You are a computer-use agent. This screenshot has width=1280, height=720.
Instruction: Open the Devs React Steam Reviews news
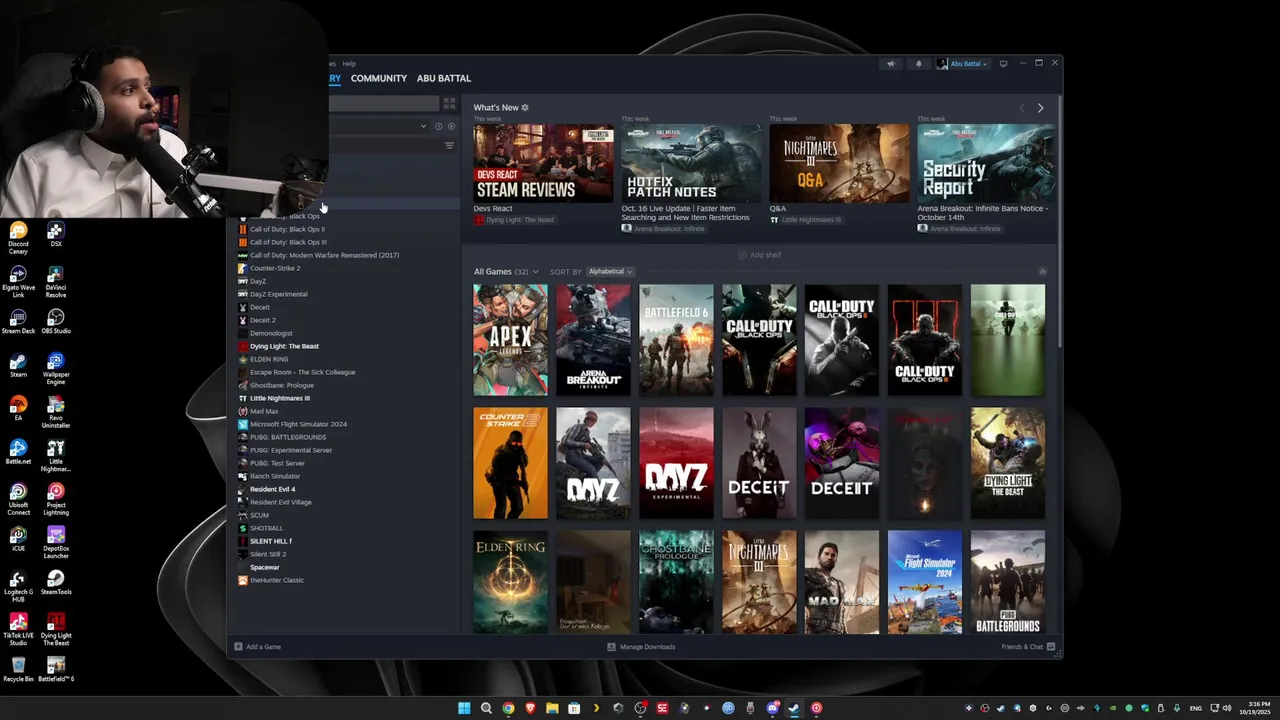[x=543, y=163]
